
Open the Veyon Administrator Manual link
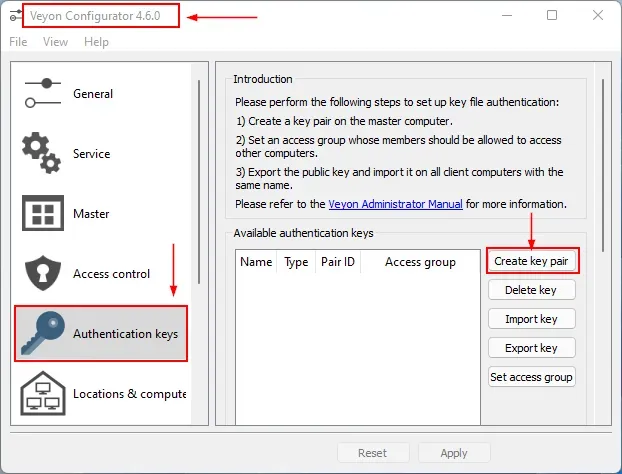395,204
